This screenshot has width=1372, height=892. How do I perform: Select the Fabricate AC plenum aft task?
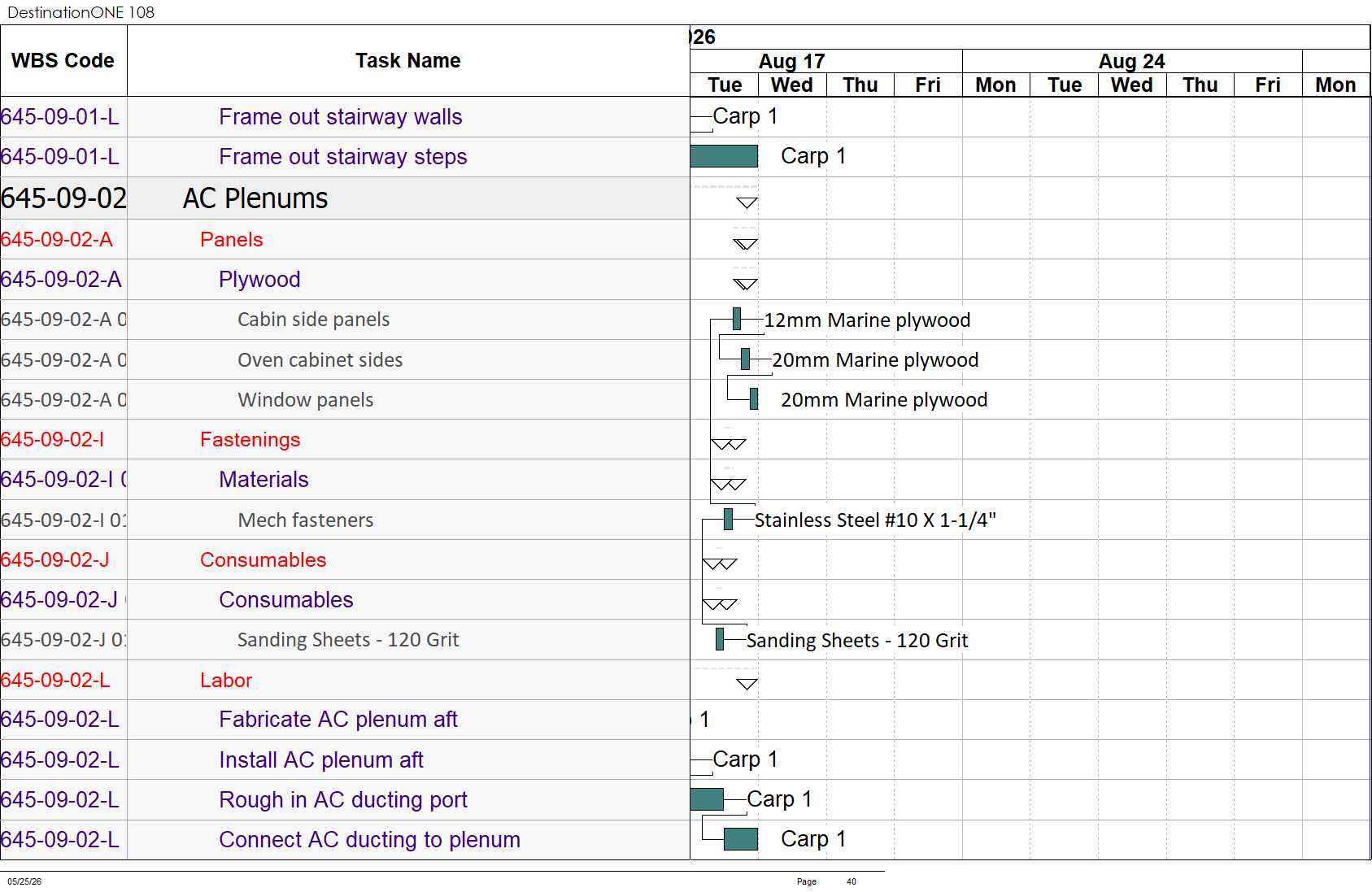pyautogui.click(x=338, y=720)
